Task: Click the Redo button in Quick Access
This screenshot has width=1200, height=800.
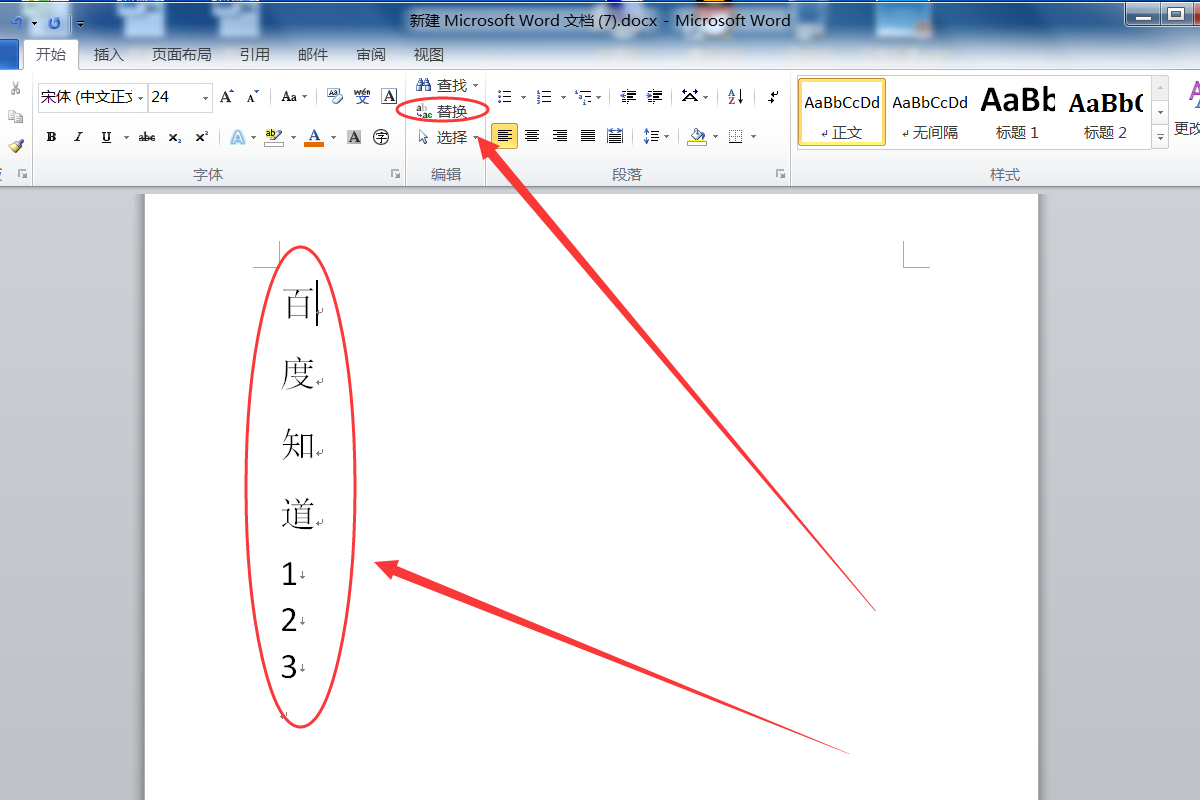Action: point(54,22)
